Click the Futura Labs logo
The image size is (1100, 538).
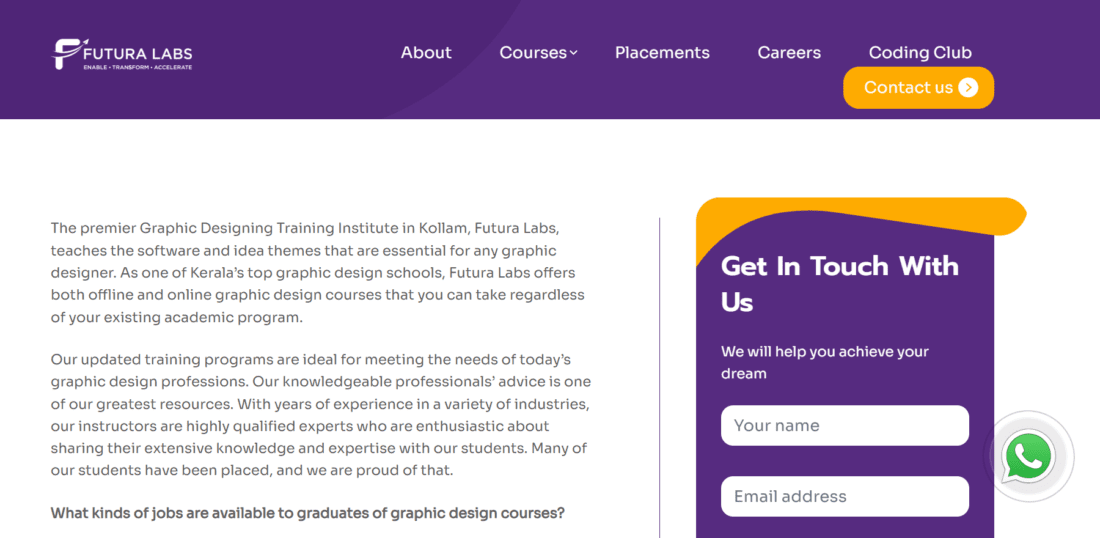pos(123,54)
